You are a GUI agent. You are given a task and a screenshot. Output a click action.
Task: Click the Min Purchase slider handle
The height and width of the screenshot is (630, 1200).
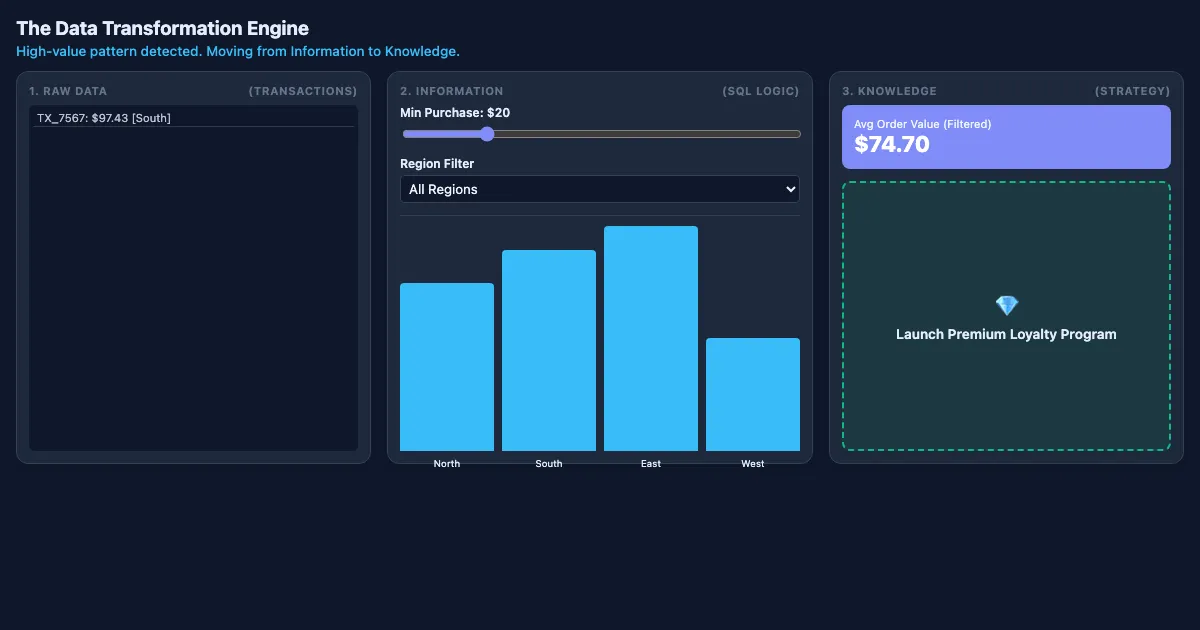tap(487, 134)
